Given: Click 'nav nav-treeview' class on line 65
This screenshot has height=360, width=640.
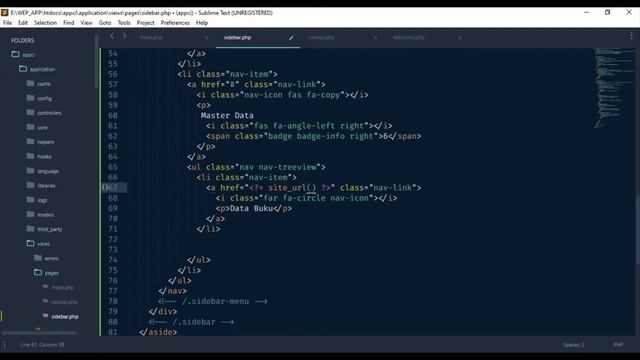Looking at the screenshot, I should (x=278, y=167).
